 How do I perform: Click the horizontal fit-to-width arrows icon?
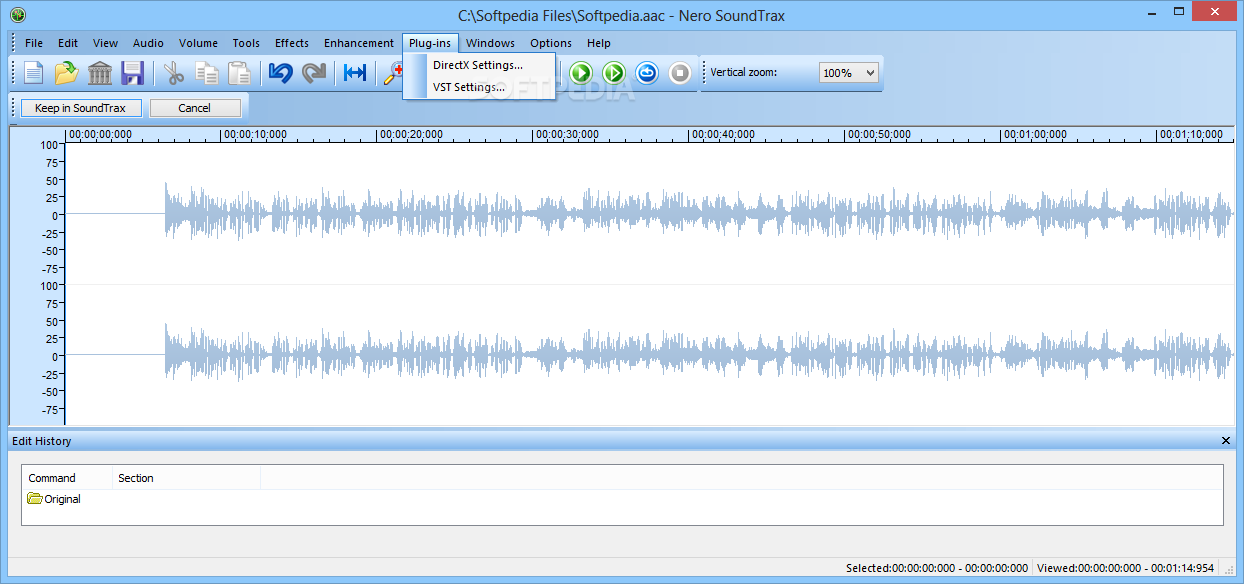pos(355,73)
